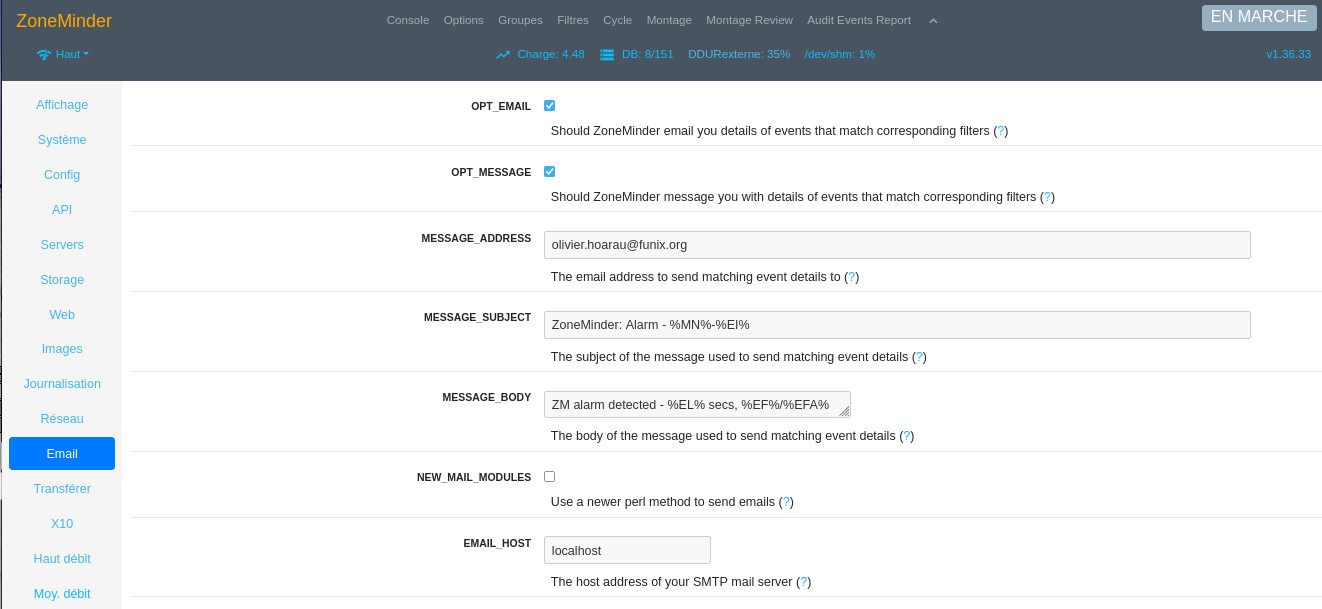Open the Console menu item
This screenshot has height=609, width=1322.
(x=408, y=20)
